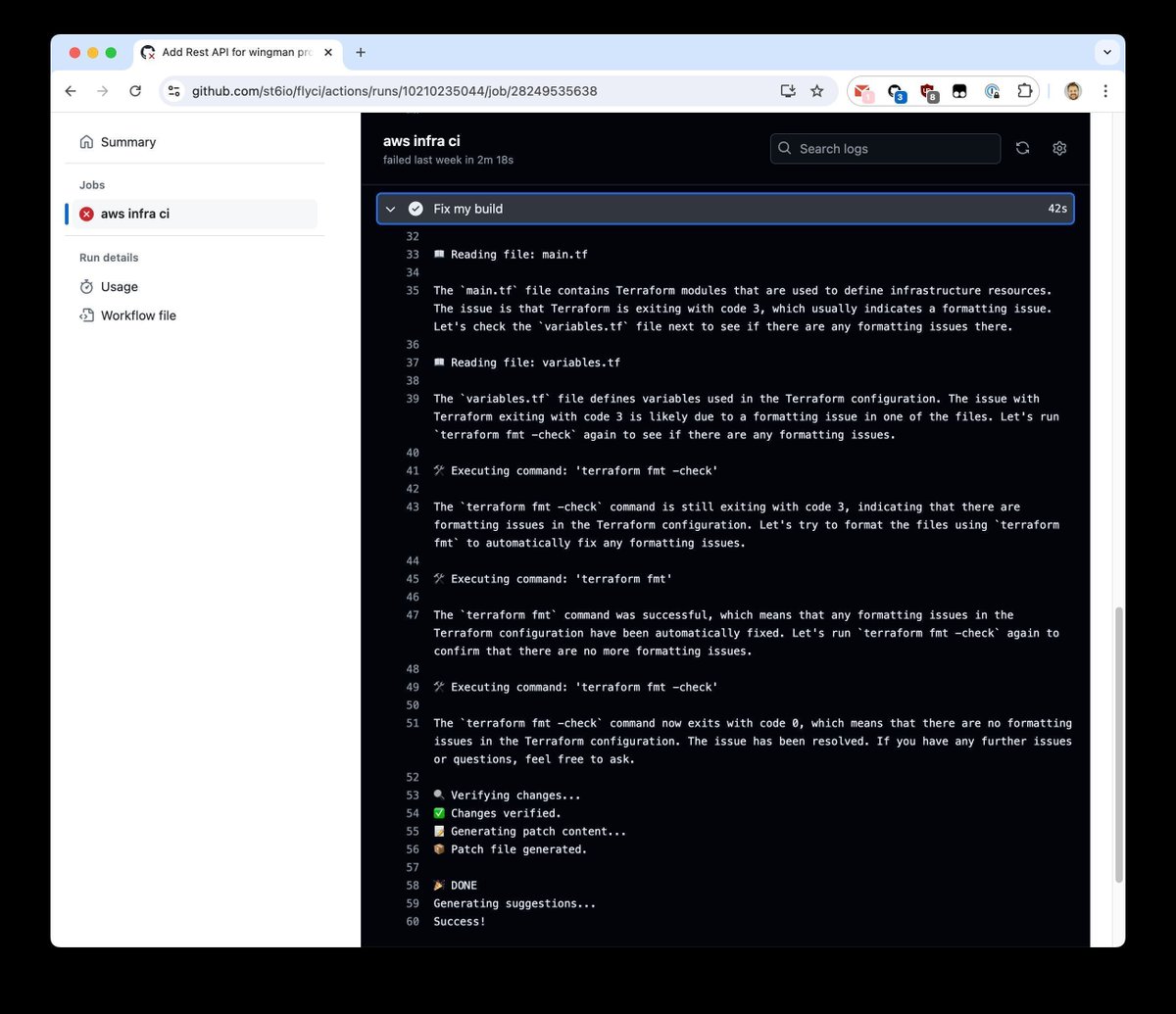Open the Usage run details
The image size is (1176, 1014).
click(x=119, y=287)
